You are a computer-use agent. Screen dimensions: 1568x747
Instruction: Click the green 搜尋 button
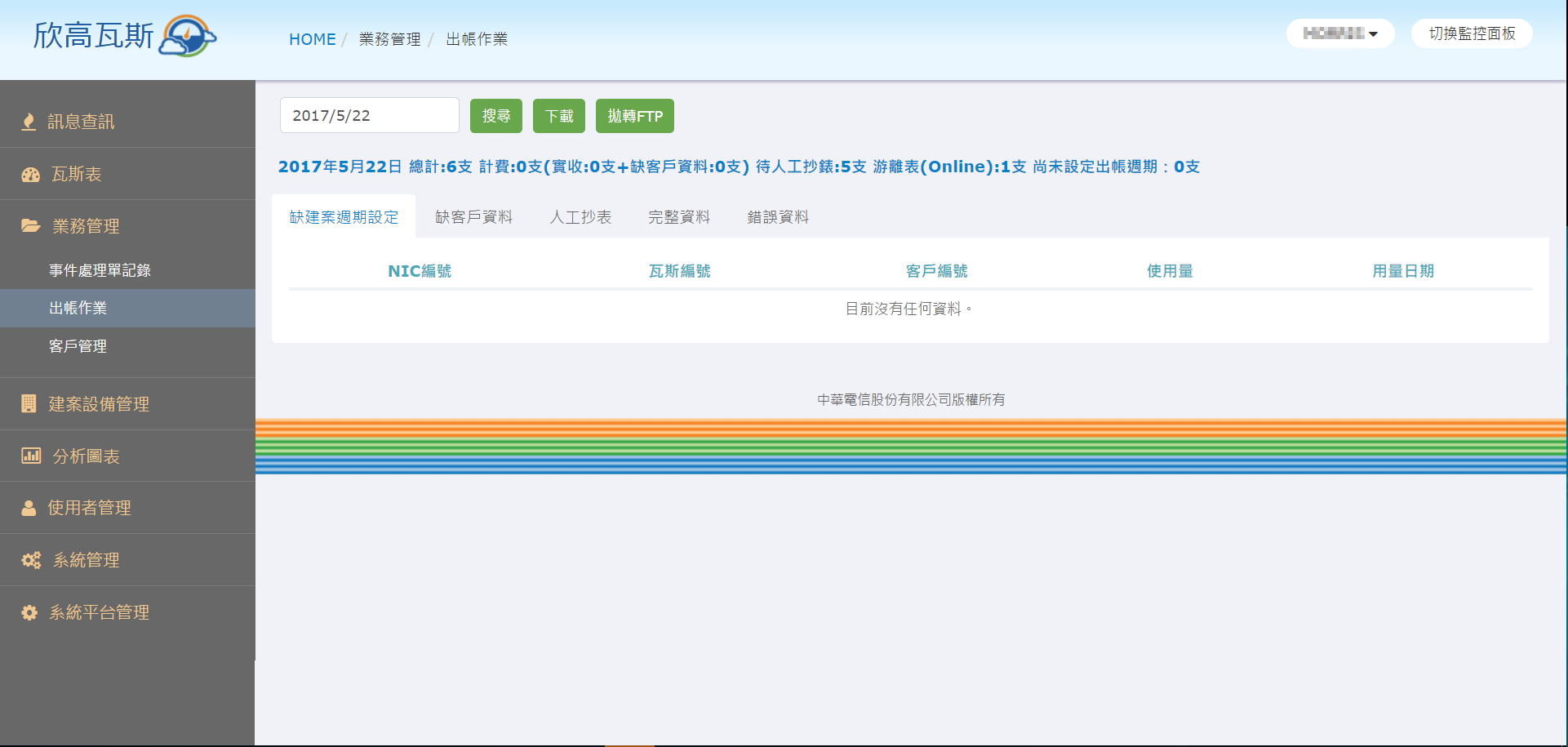496,116
